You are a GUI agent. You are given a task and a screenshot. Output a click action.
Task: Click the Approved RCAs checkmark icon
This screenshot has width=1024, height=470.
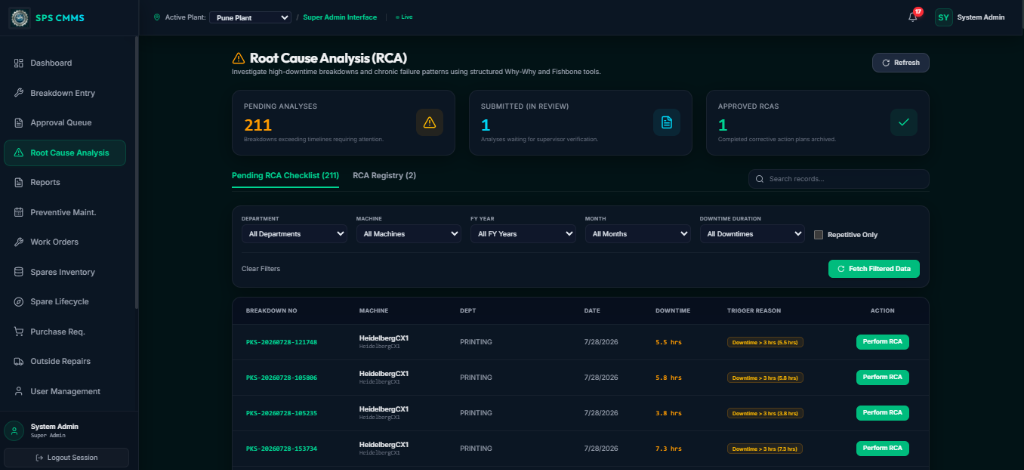pyautogui.click(x=904, y=122)
